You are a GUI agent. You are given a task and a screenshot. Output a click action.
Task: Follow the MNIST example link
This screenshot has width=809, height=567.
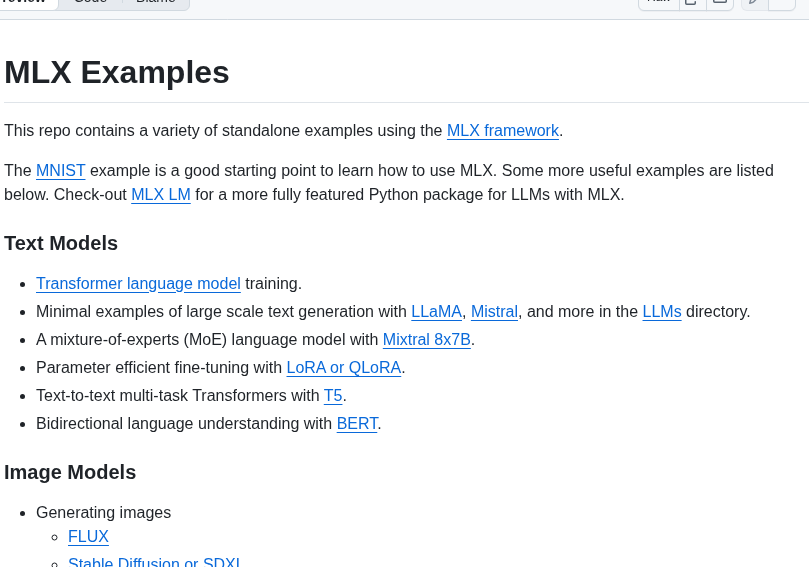point(60,171)
